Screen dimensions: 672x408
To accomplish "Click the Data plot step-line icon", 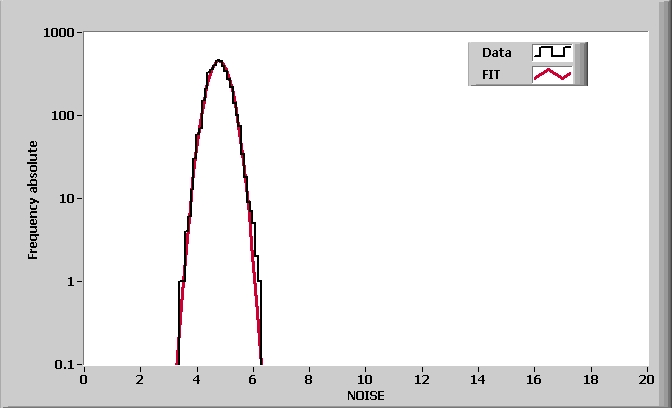I will 552,52.
